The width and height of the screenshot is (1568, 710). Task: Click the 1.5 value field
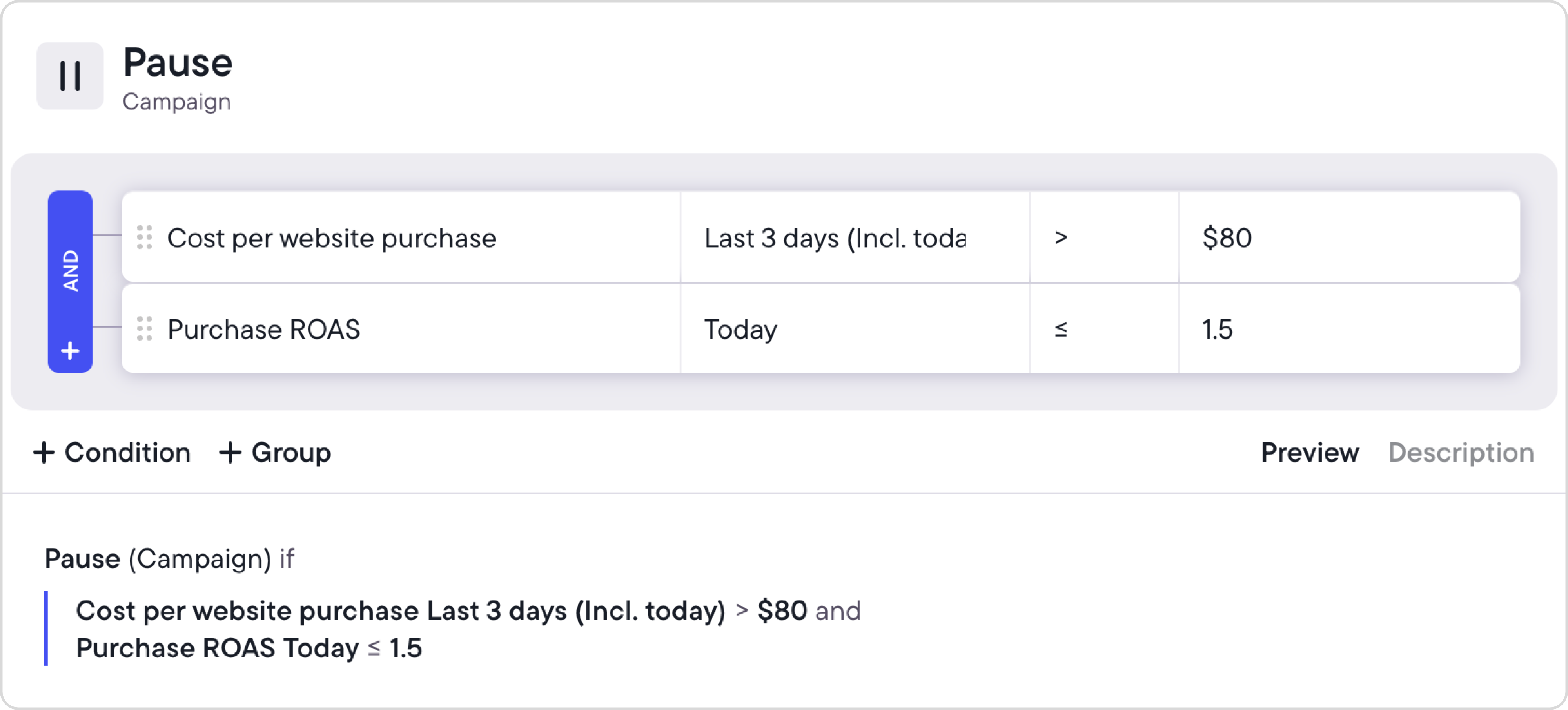1350,328
